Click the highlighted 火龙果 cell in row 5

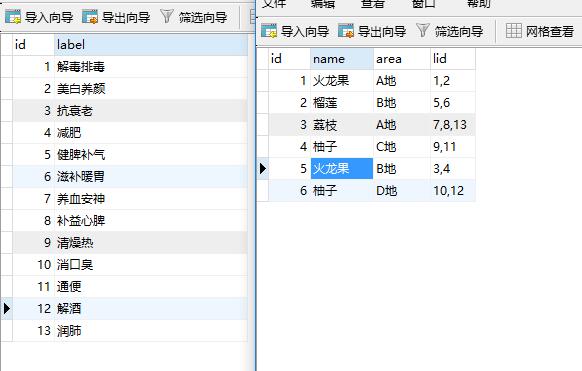pyautogui.click(x=342, y=169)
